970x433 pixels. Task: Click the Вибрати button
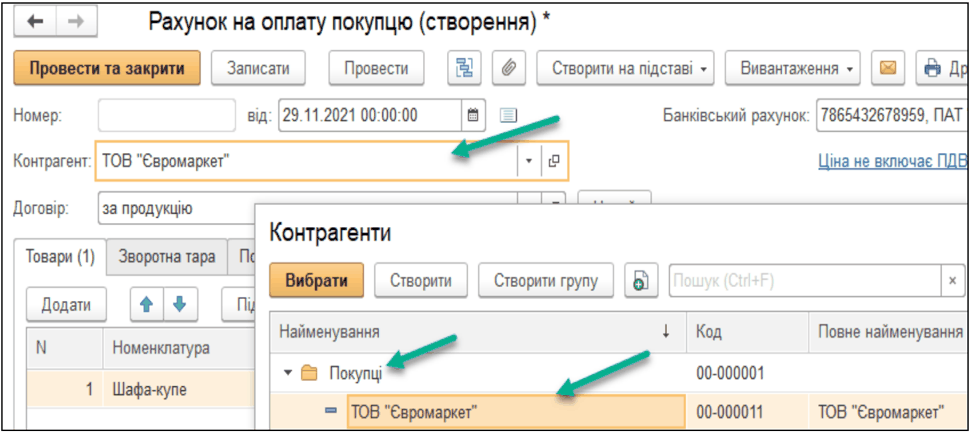(x=317, y=281)
